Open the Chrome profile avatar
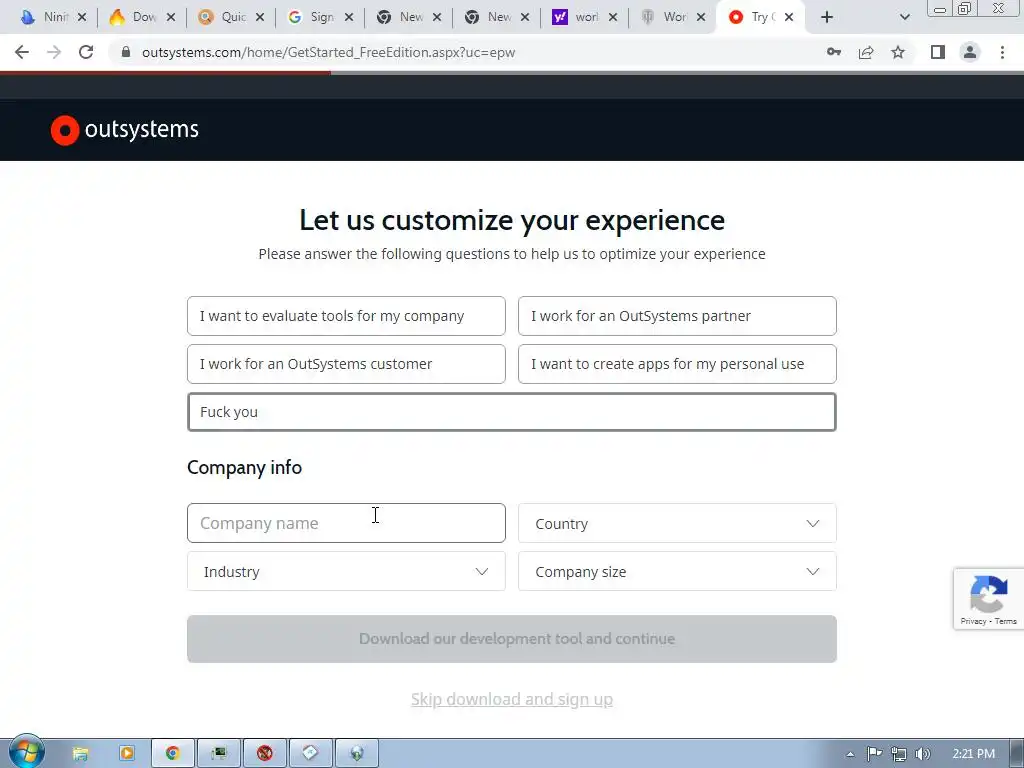This screenshot has height=768, width=1024. click(970, 52)
